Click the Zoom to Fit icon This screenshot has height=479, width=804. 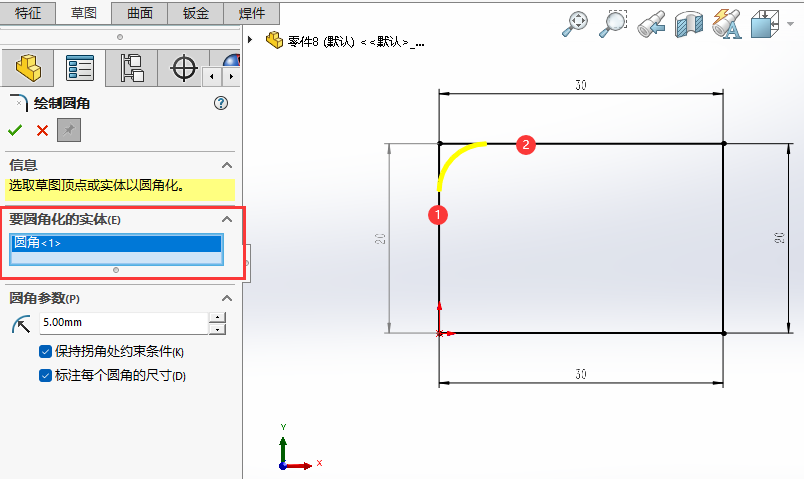pos(575,24)
